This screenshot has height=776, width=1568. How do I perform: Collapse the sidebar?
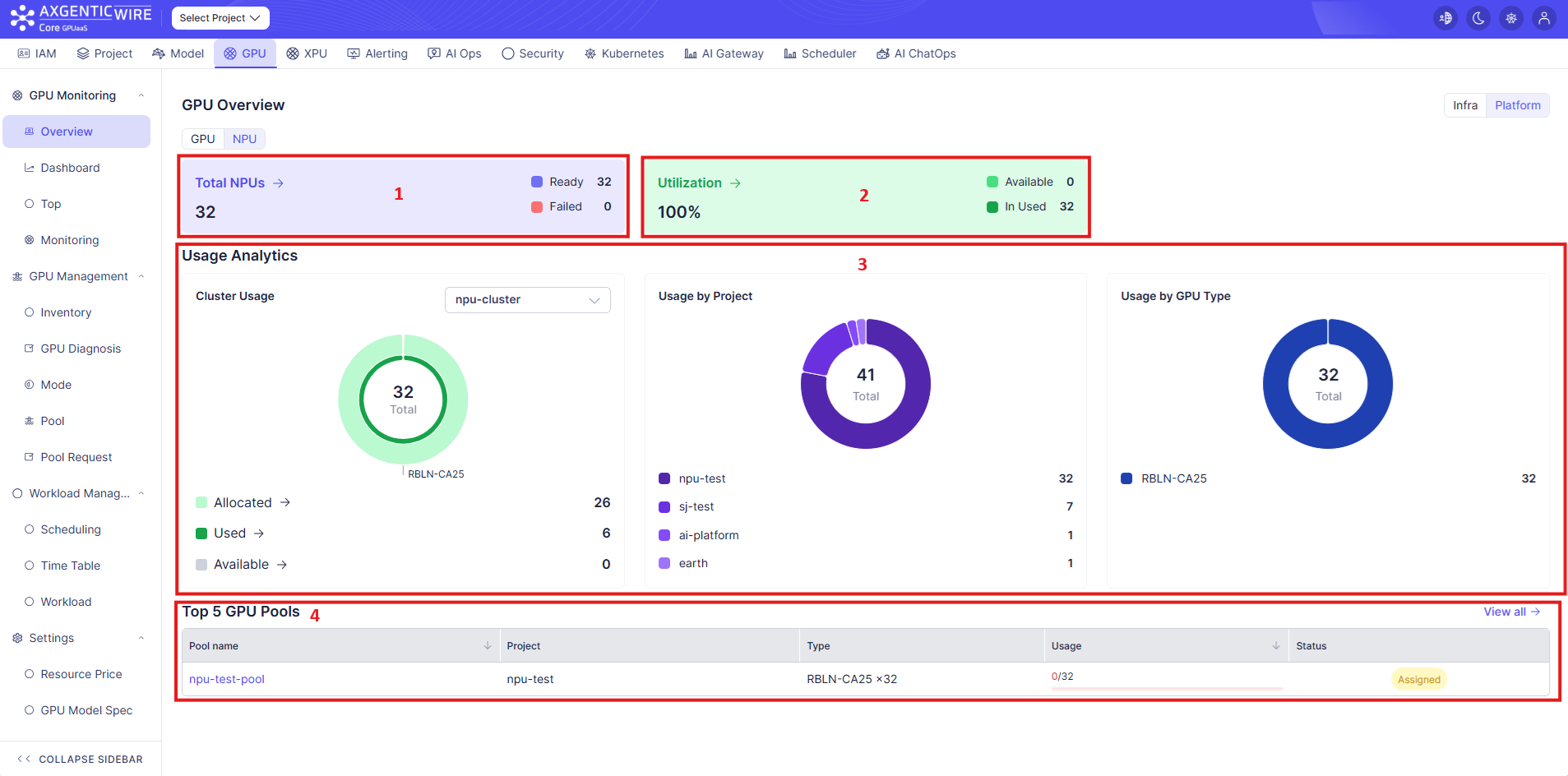click(80, 759)
